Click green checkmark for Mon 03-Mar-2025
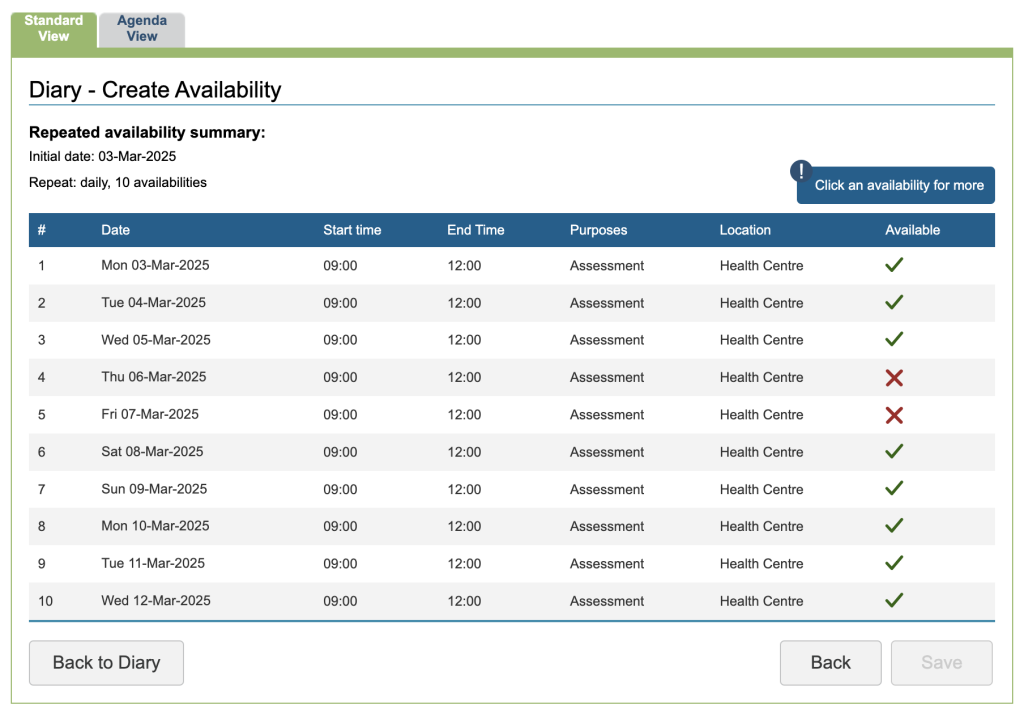The width and height of the screenshot is (1024, 714). [894, 265]
